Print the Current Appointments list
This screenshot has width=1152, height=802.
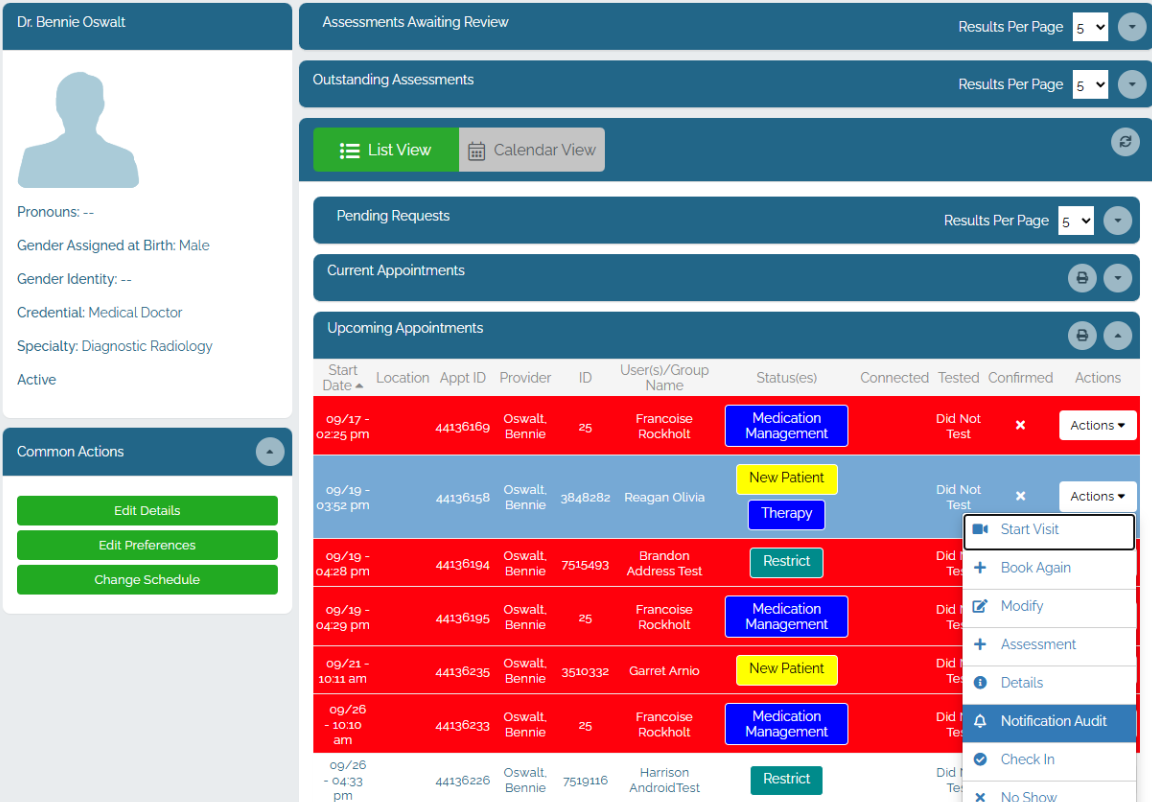point(1081,278)
